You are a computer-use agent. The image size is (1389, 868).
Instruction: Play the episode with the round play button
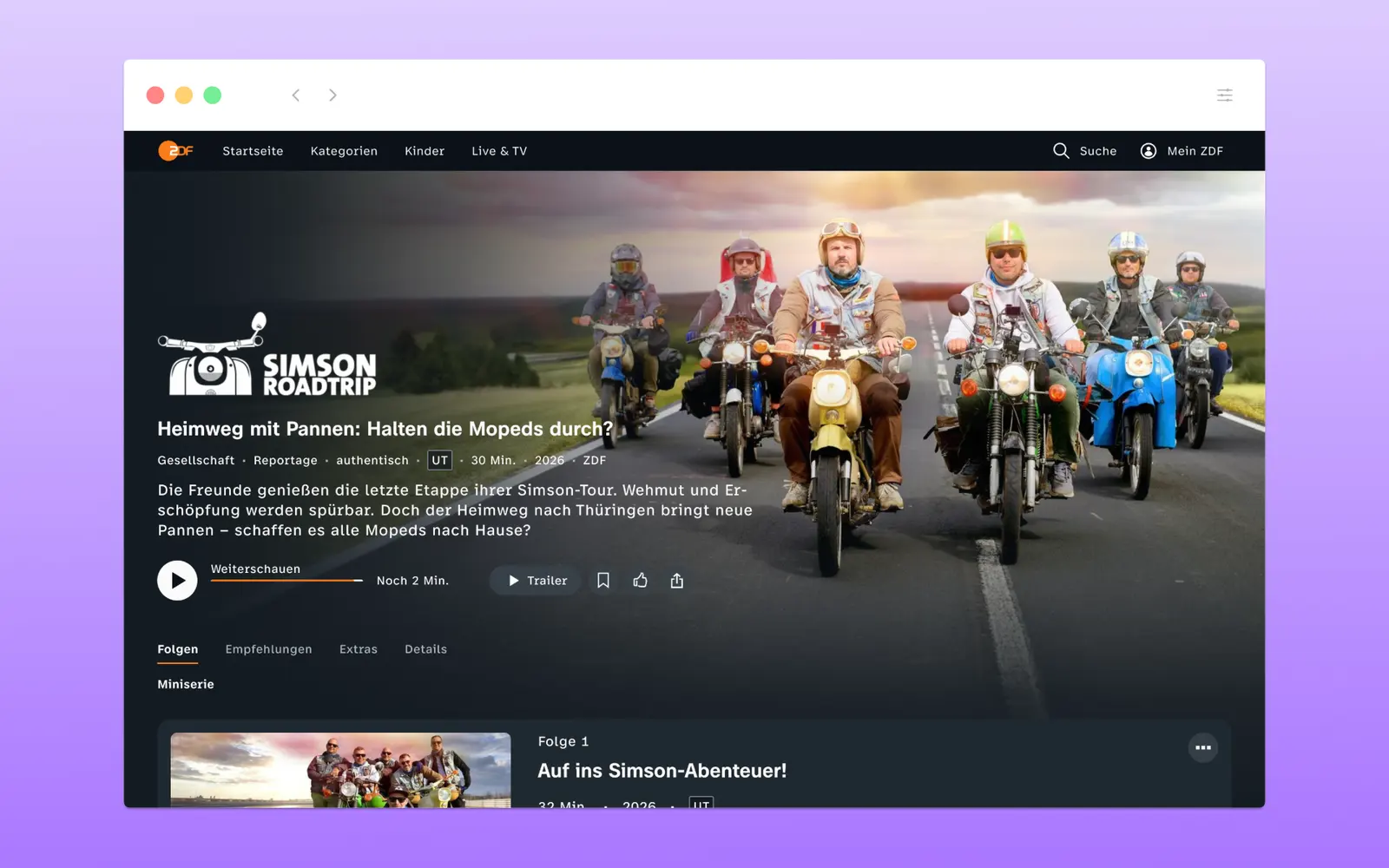(177, 581)
